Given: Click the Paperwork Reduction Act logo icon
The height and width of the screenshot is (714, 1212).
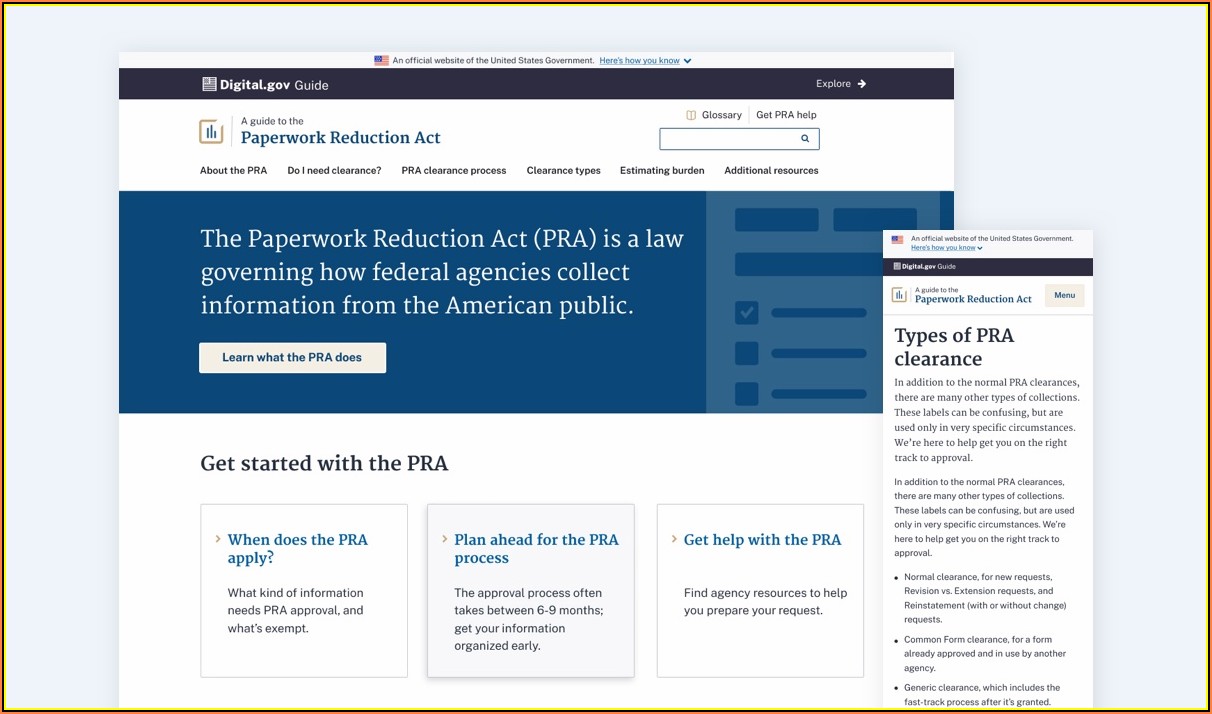Looking at the screenshot, I should (211, 131).
